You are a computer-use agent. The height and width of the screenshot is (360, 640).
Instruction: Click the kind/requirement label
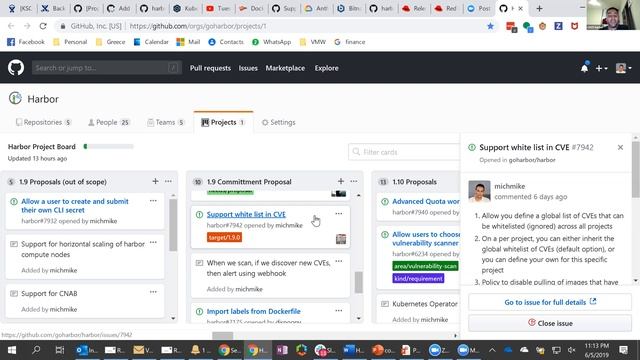coord(418,278)
